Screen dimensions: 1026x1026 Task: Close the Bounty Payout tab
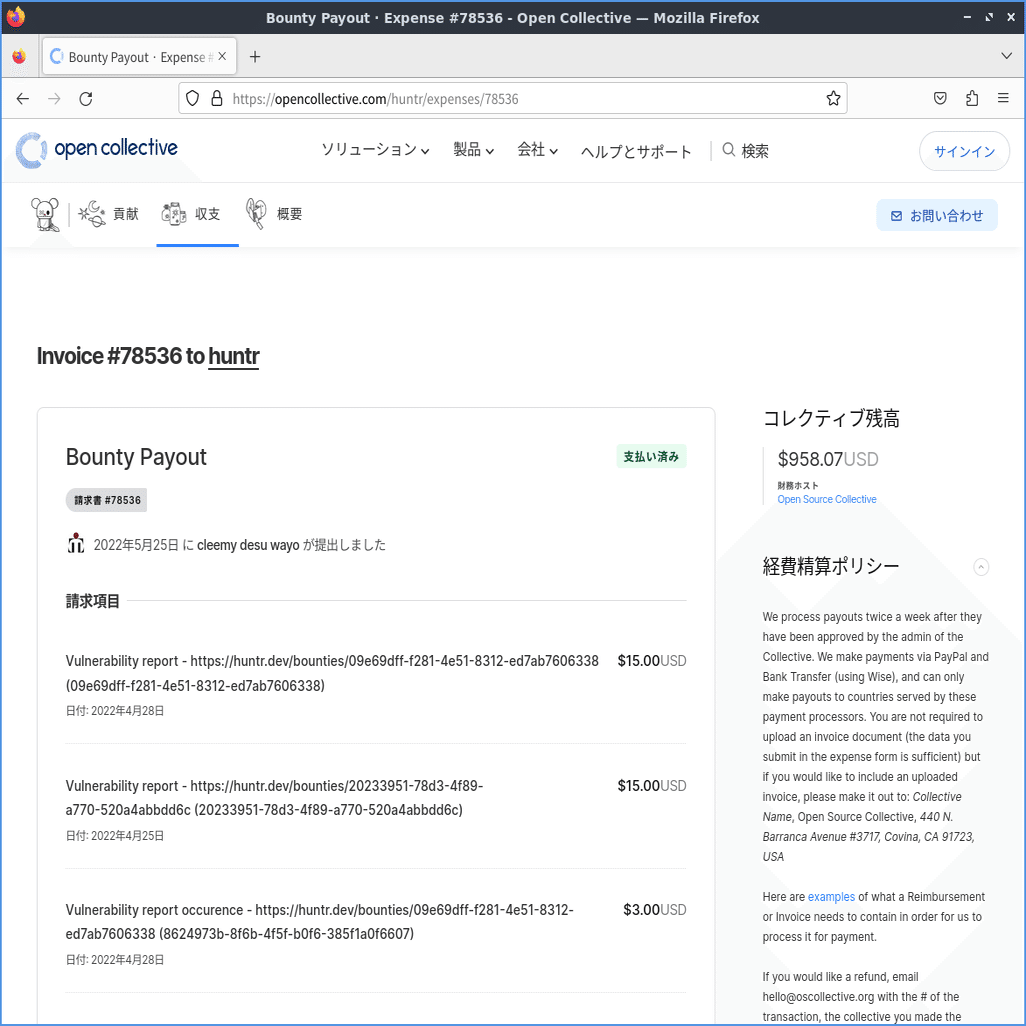click(222, 57)
